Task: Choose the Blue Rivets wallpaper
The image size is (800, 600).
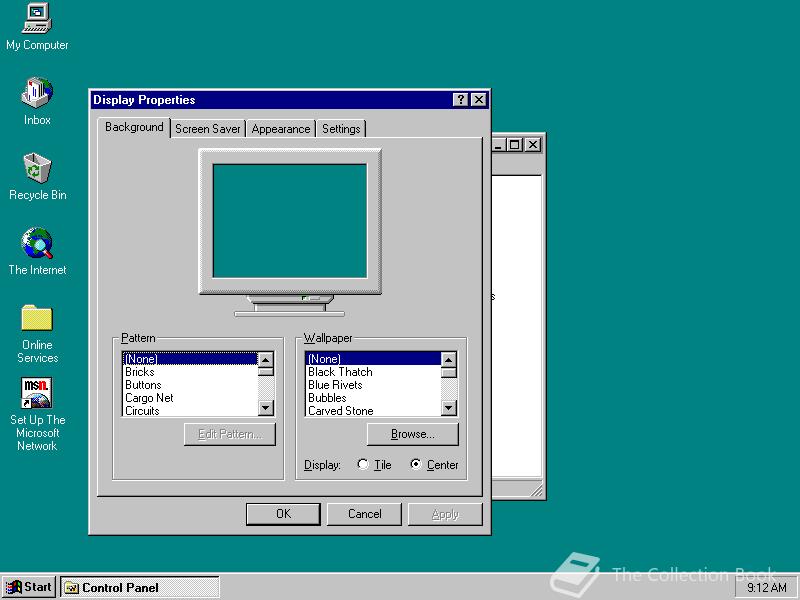Action: (373, 385)
